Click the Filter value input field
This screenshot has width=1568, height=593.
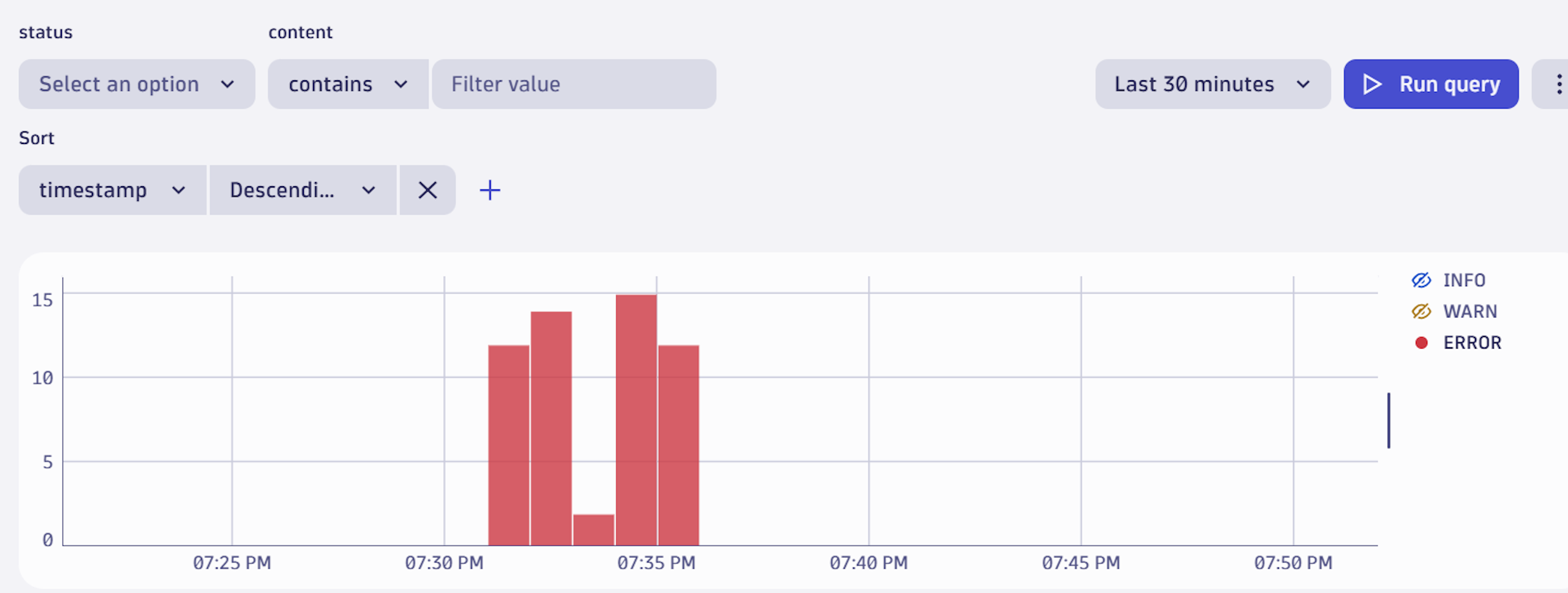coord(573,84)
